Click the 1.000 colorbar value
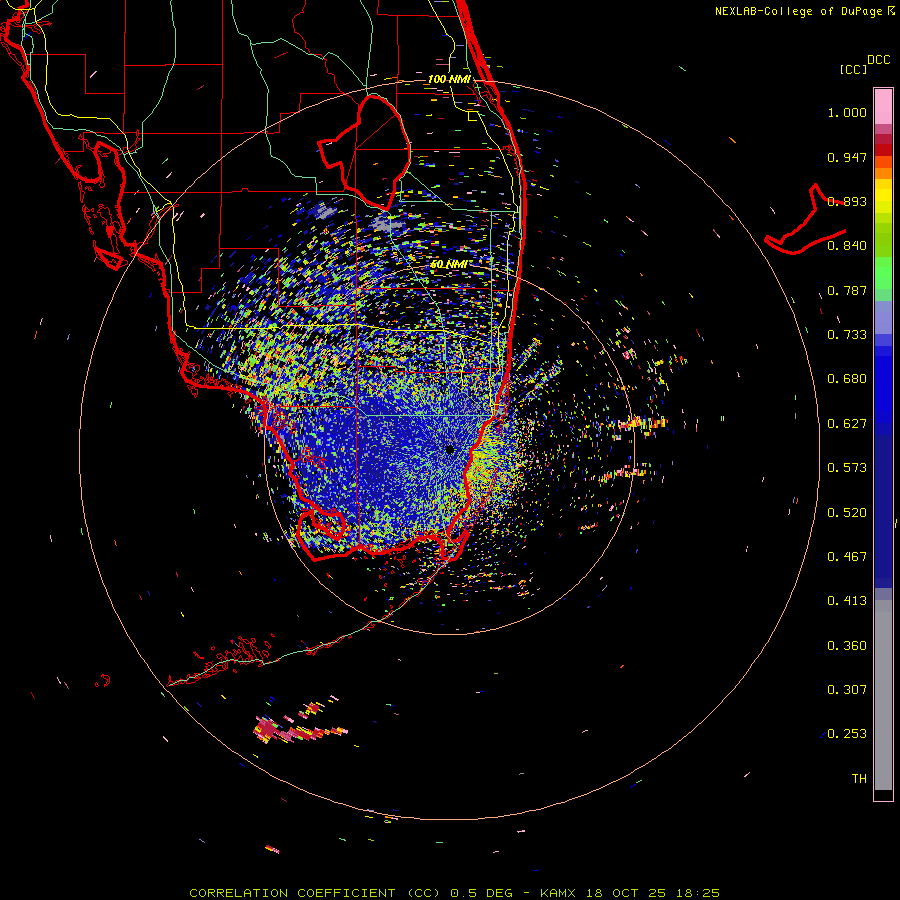The image size is (900, 900). pyautogui.click(x=847, y=112)
